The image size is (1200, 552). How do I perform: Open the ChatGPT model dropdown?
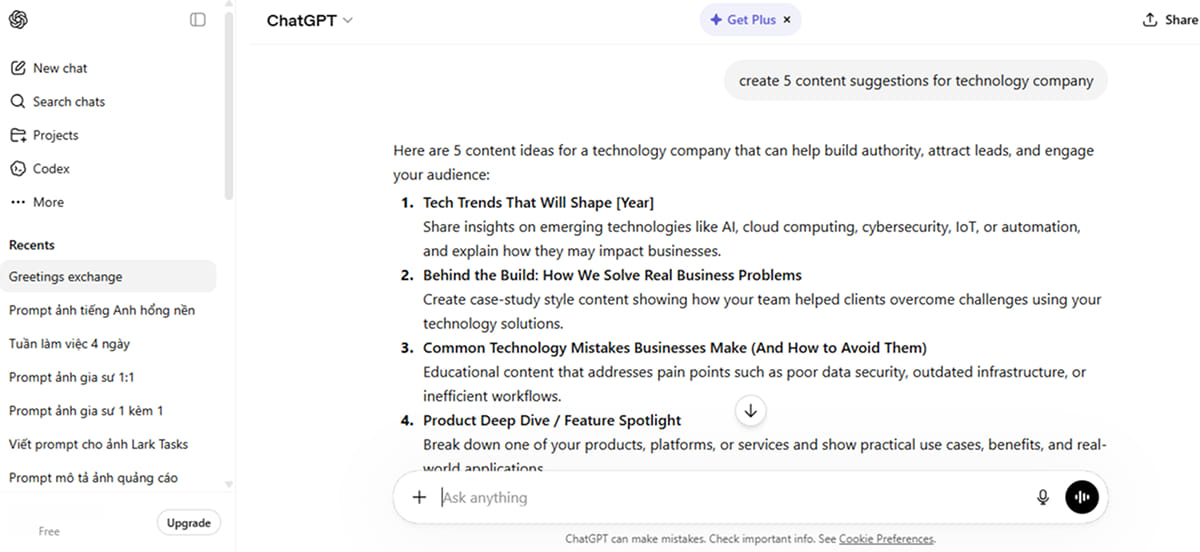310,20
